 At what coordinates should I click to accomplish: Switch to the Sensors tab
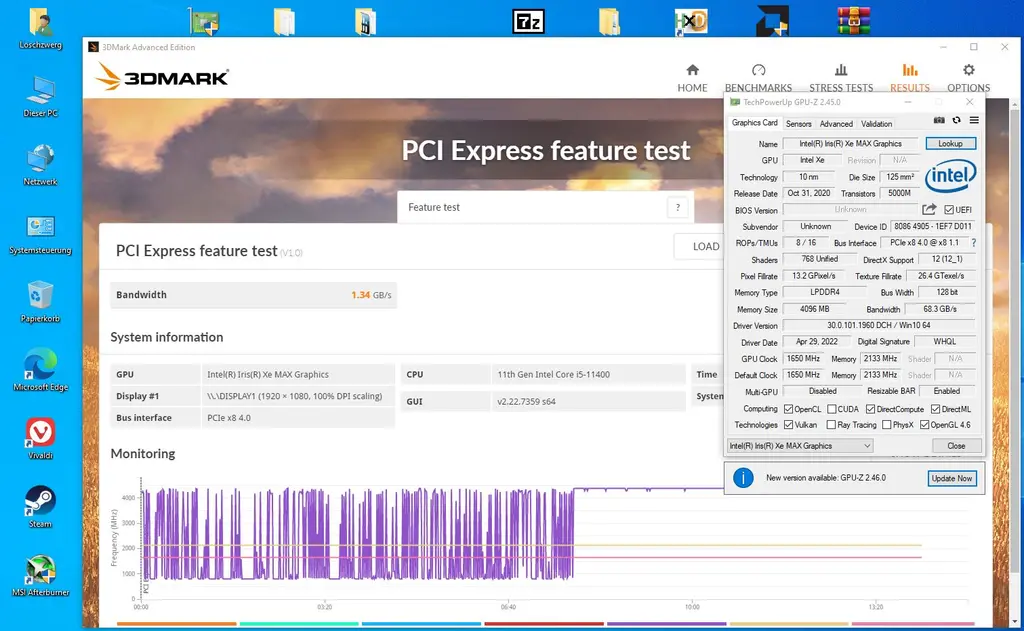click(x=798, y=124)
